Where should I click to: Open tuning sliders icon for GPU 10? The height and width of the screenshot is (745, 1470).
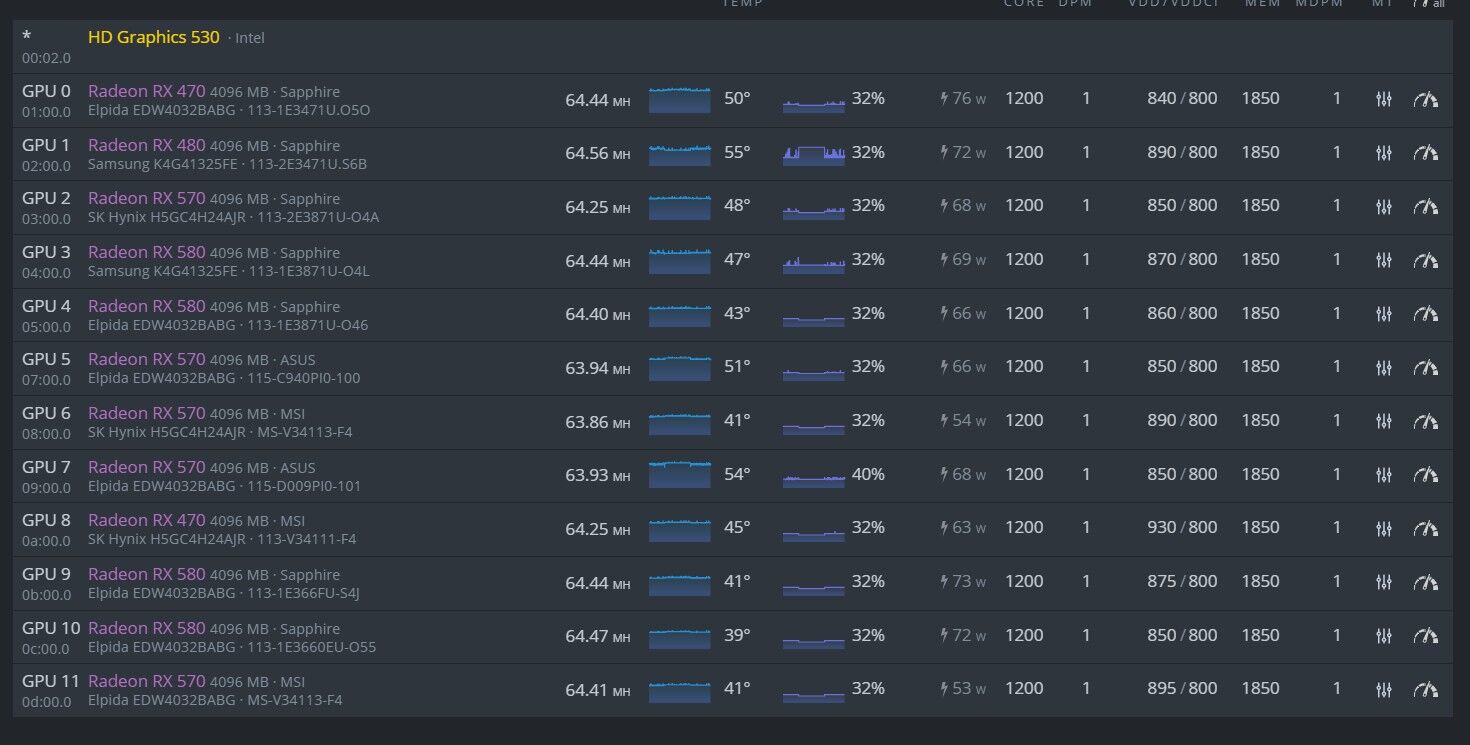tap(1384, 636)
